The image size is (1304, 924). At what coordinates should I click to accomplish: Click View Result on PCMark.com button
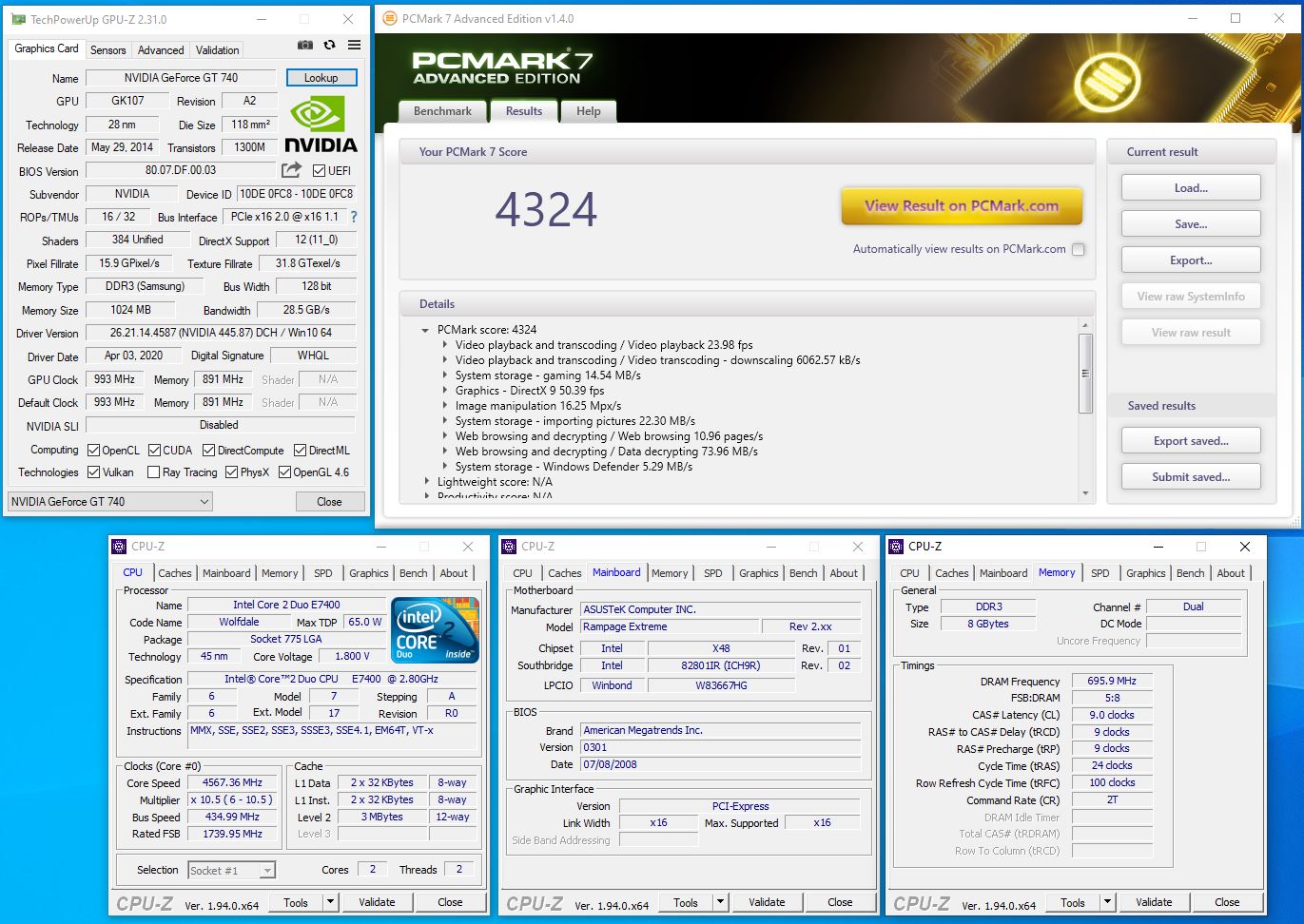(962, 205)
